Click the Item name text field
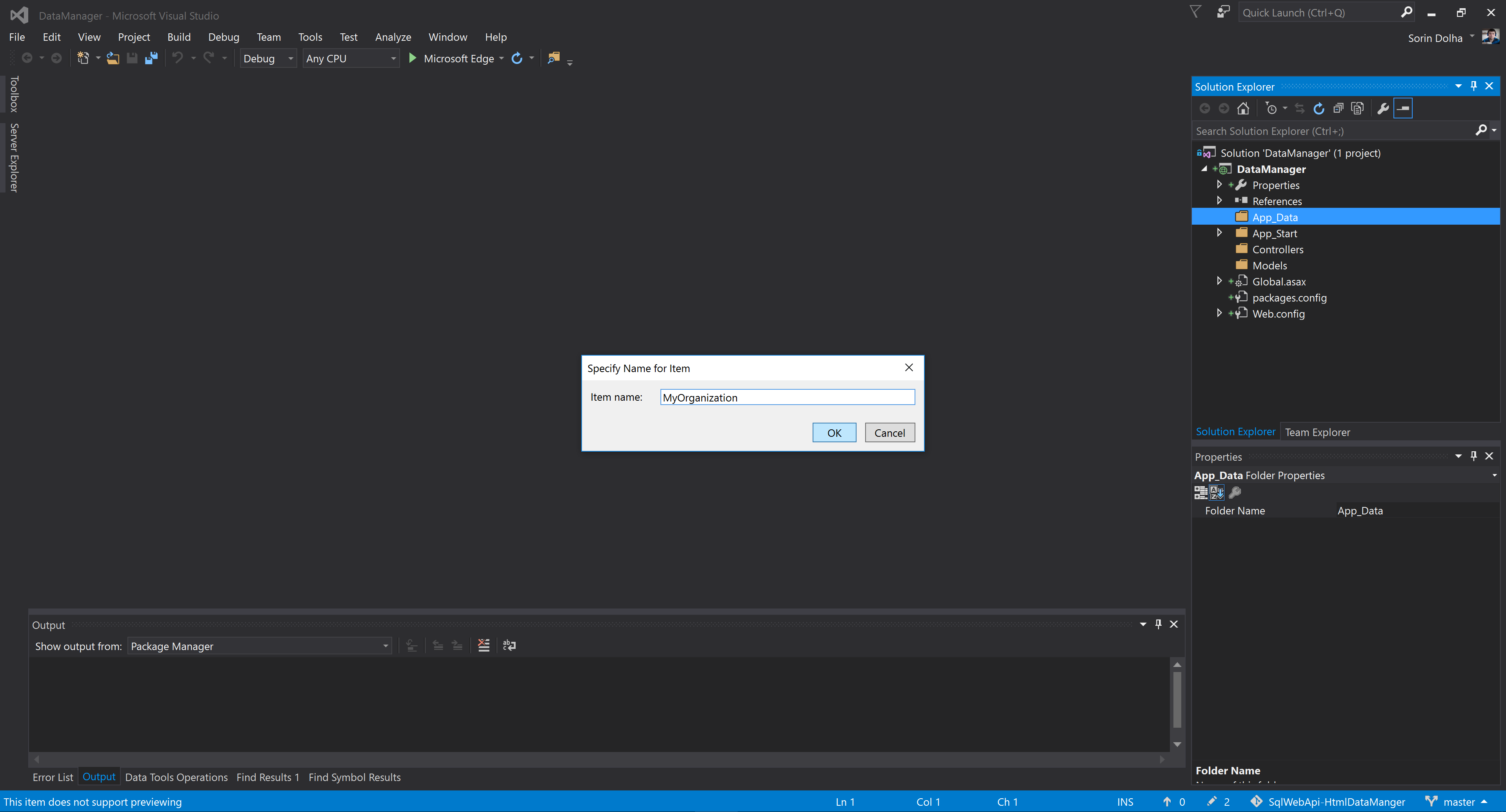The height and width of the screenshot is (812, 1506). click(x=787, y=398)
